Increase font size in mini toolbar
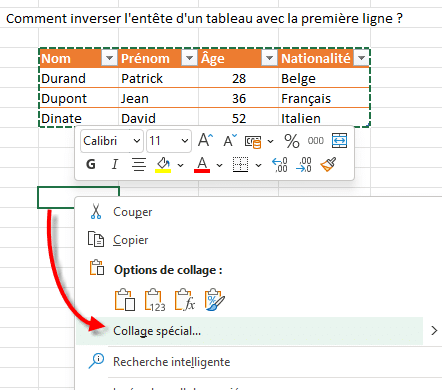 (205, 140)
